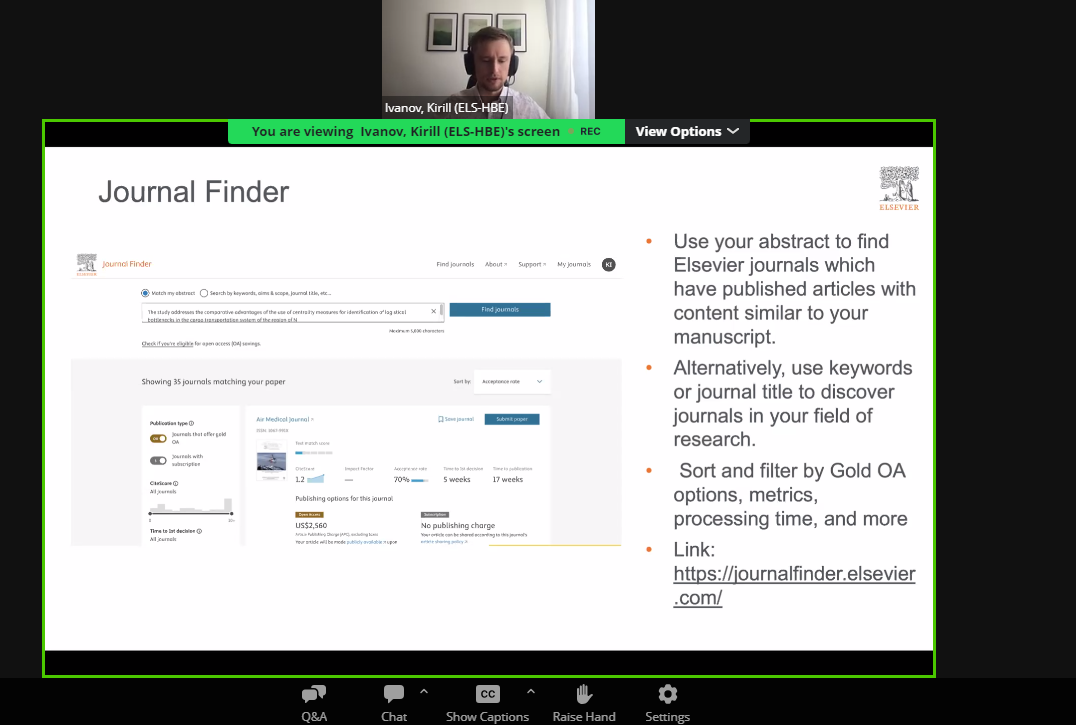Click the Journal Finder logo in the site header
1076x725 pixels.
pos(114,264)
